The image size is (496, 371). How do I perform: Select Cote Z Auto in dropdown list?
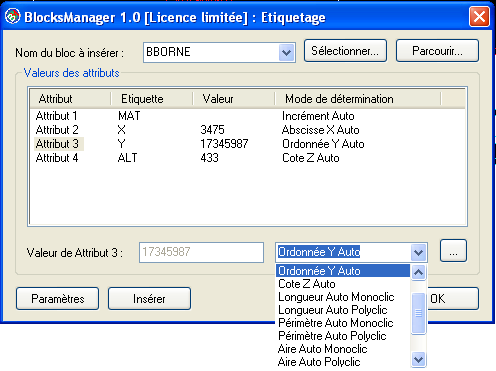[343, 284]
